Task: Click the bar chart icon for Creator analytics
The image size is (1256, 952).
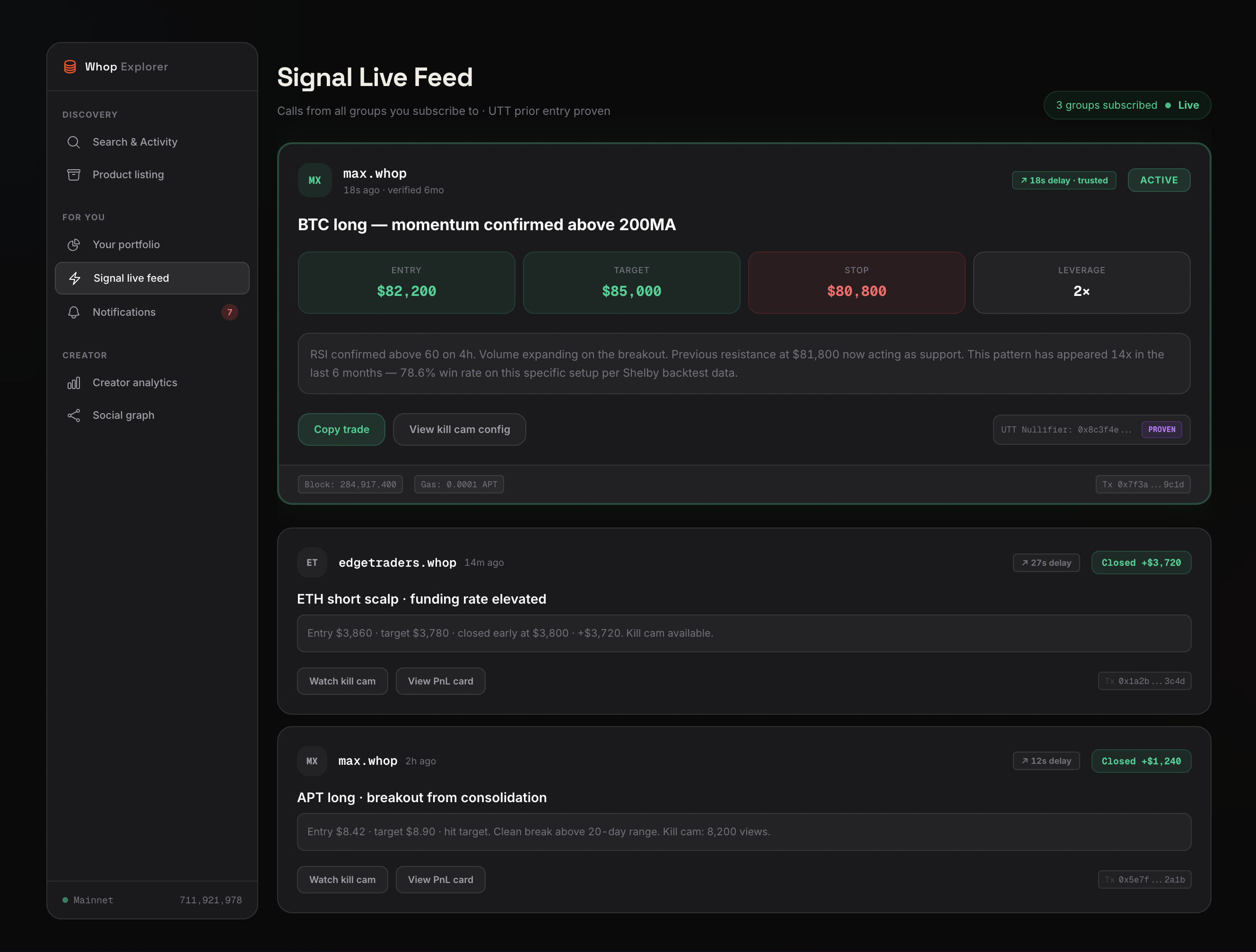Action: pyautogui.click(x=74, y=382)
